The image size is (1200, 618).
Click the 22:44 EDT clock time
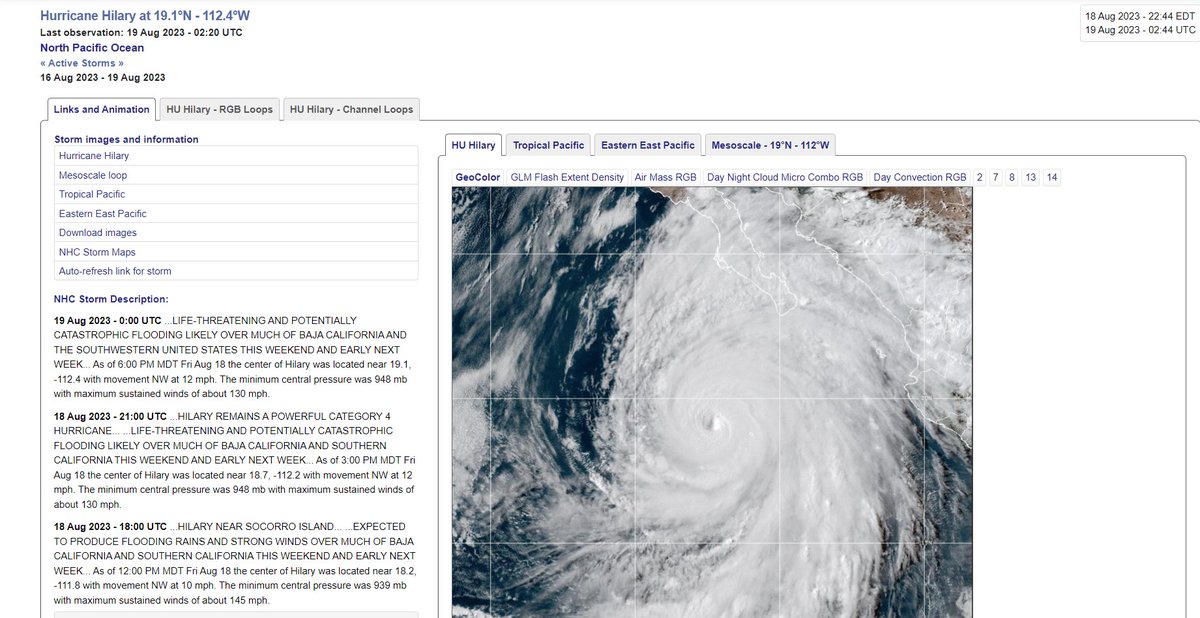tap(1140, 16)
